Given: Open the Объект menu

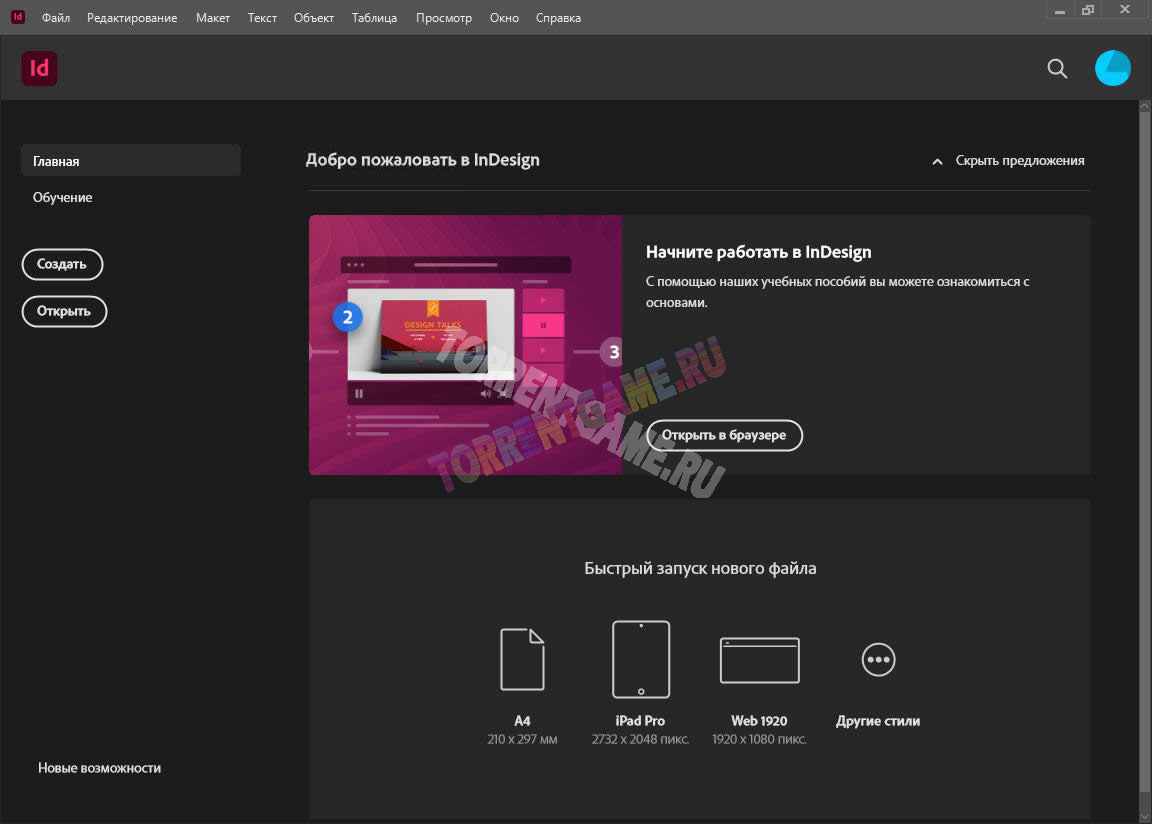Looking at the screenshot, I should (x=314, y=18).
